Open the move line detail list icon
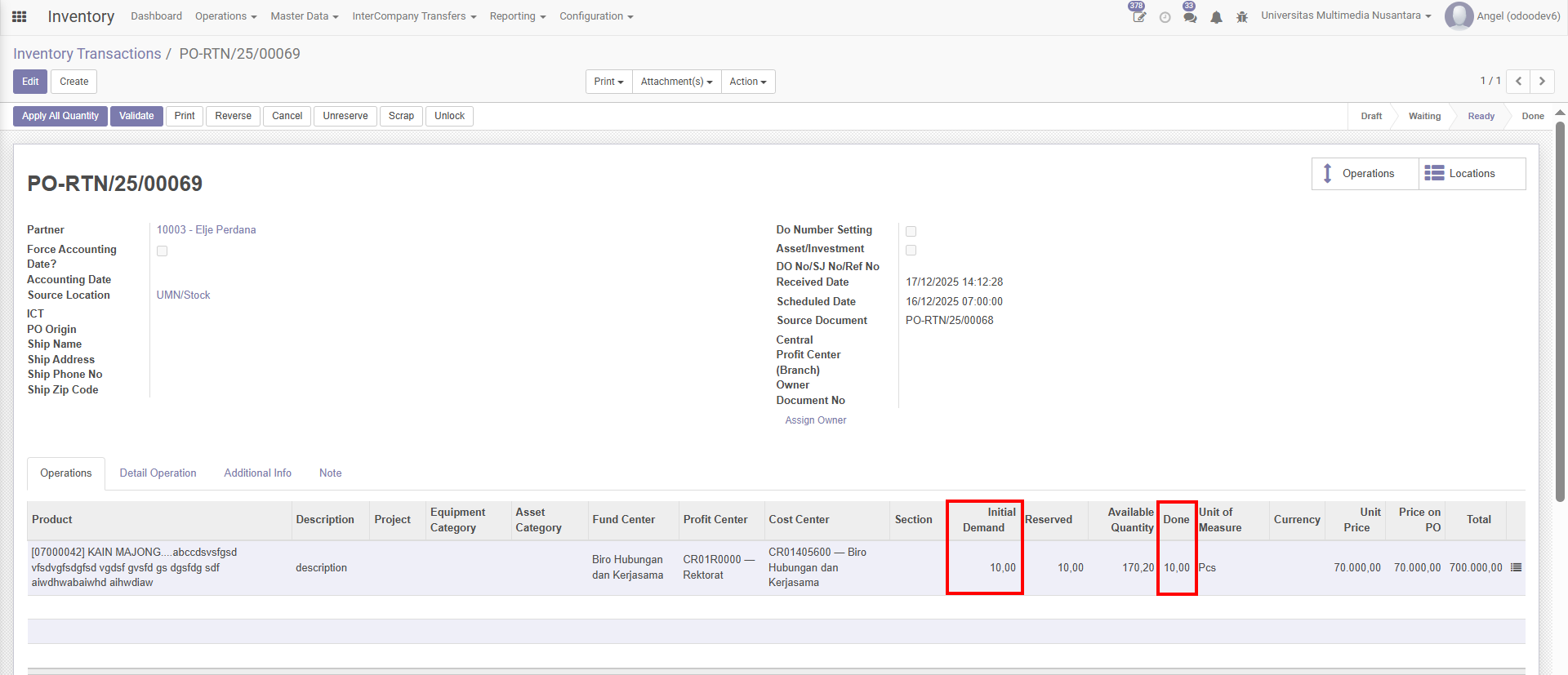This screenshot has height=675, width=1568. click(1516, 567)
